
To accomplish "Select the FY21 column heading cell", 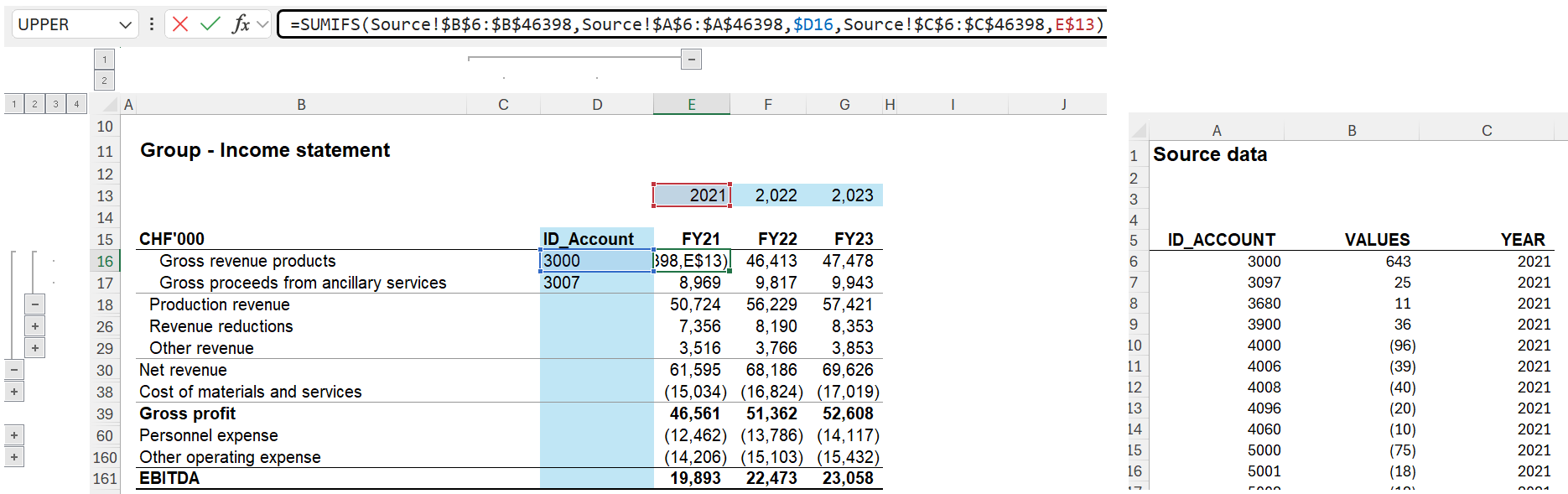I will 692,239.
